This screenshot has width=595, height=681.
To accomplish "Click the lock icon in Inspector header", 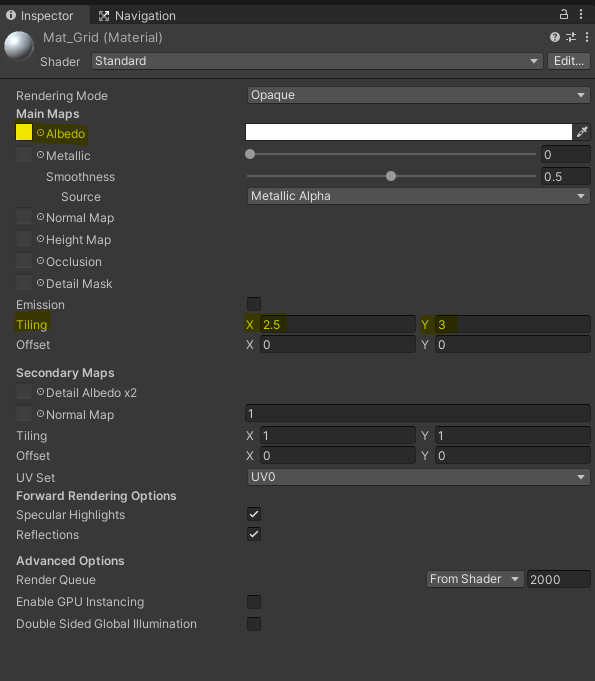I will (563, 15).
